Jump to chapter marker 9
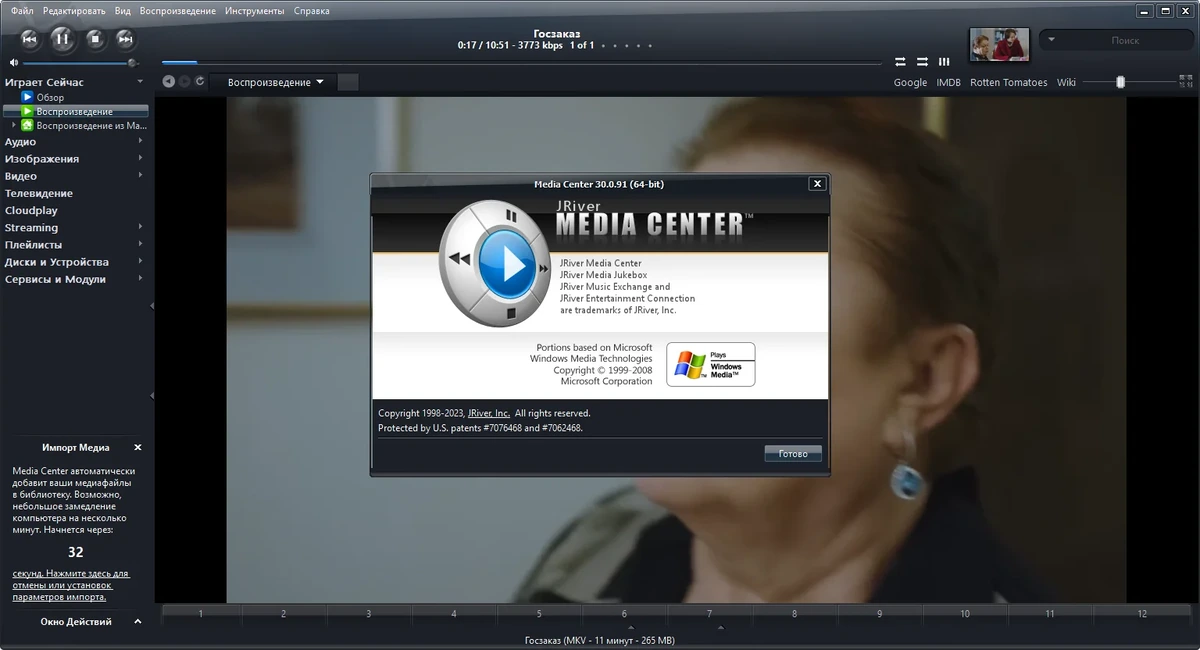Viewport: 1200px width, 650px height. pos(879,613)
